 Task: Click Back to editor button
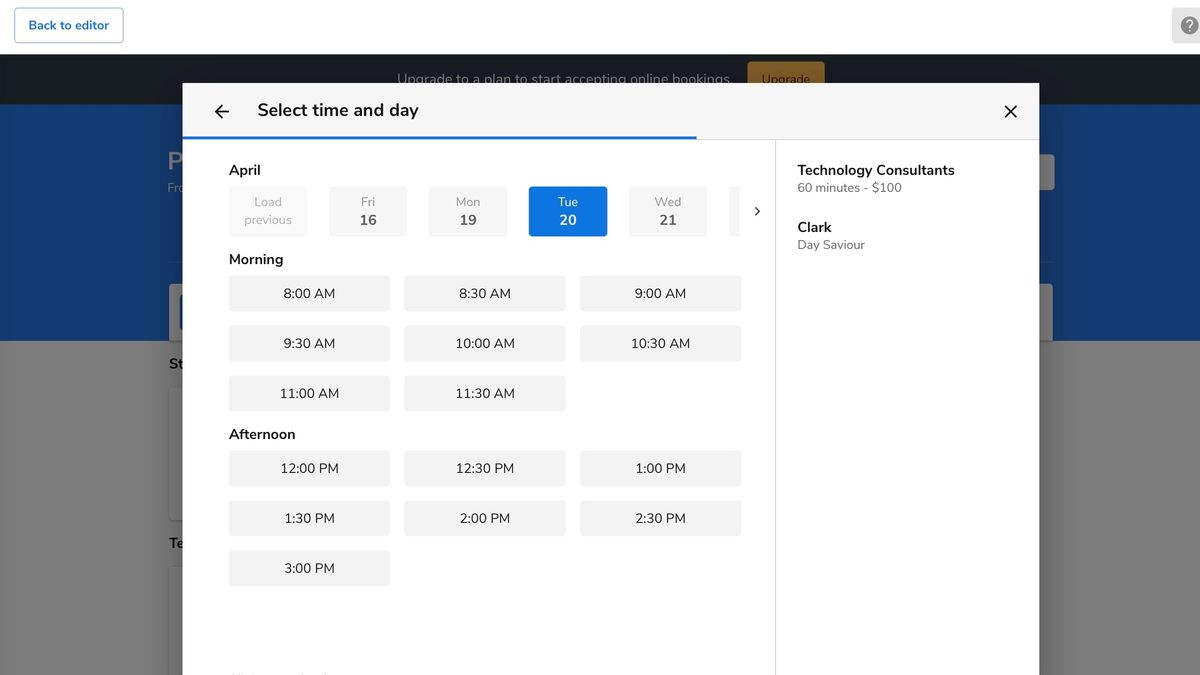pos(69,25)
